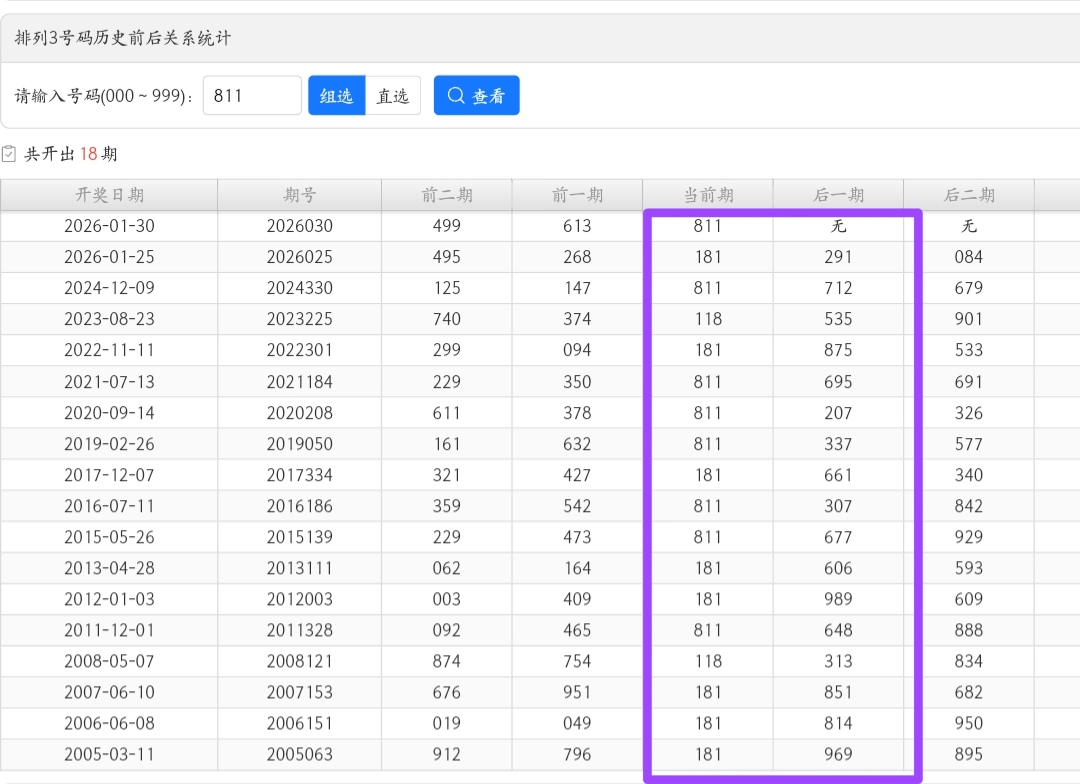Focus the number input field containing 811

click(252, 96)
